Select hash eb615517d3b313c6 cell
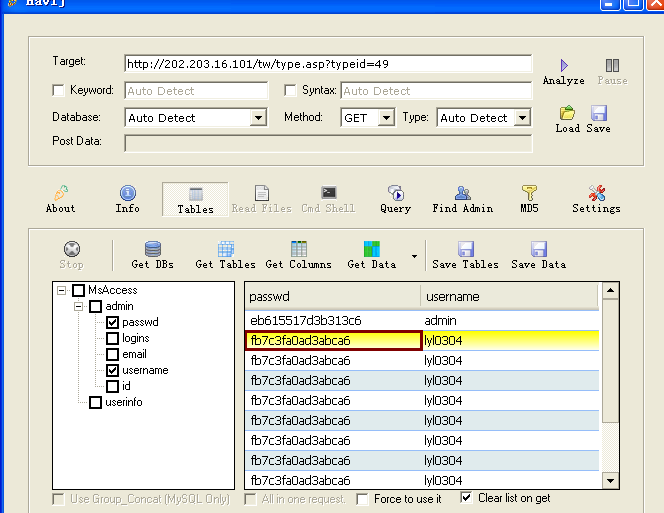The width and height of the screenshot is (664, 513). (333, 320)
